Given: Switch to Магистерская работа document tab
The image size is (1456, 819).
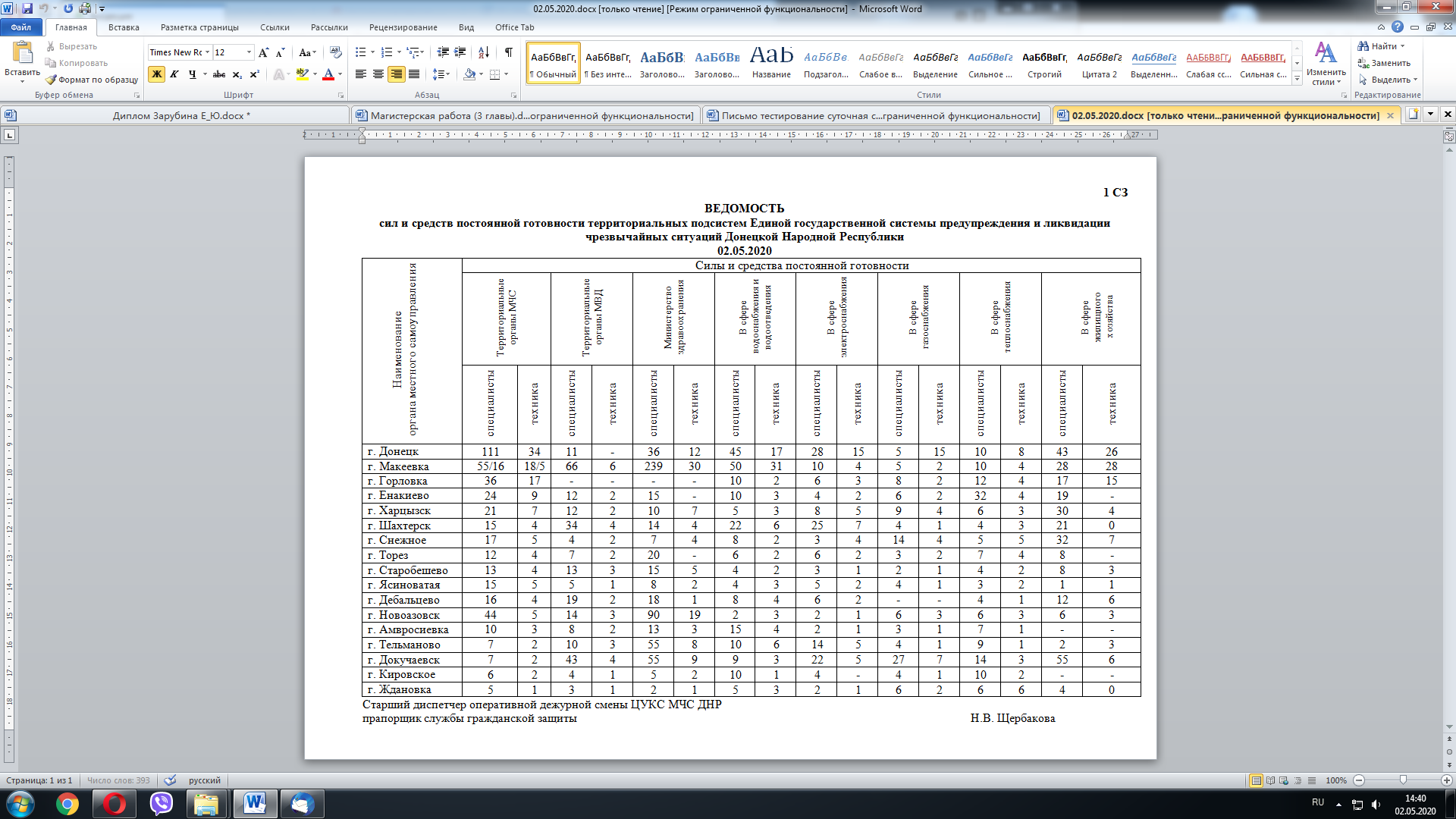Looking at the screenshot, I should pos(526,115).
